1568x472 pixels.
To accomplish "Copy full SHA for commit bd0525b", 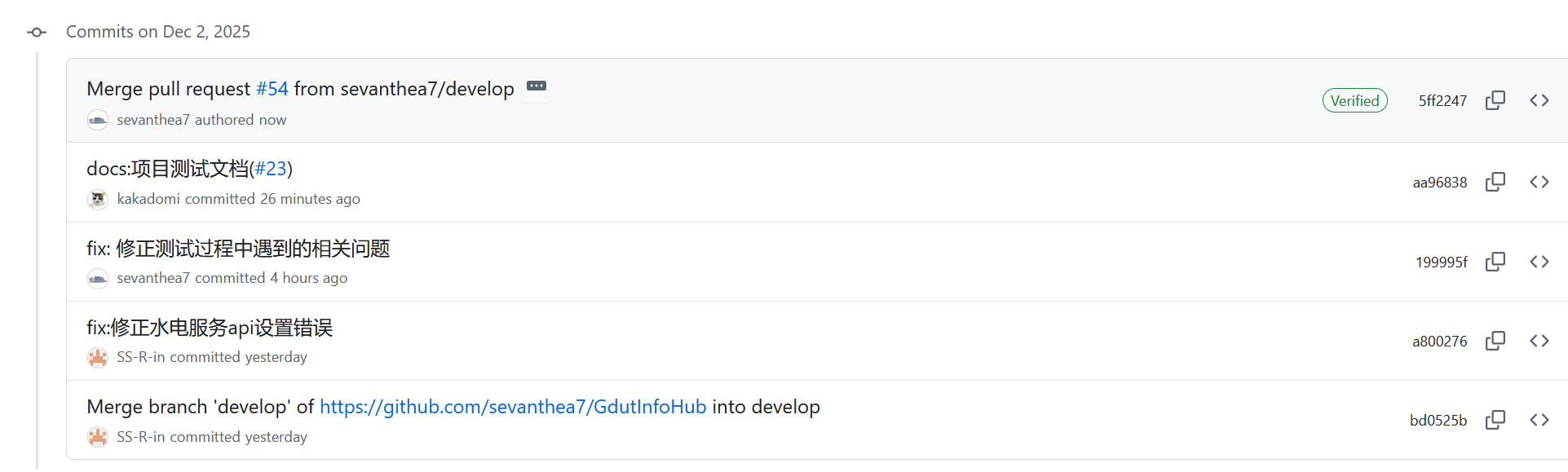I will tap(1495, 420).
